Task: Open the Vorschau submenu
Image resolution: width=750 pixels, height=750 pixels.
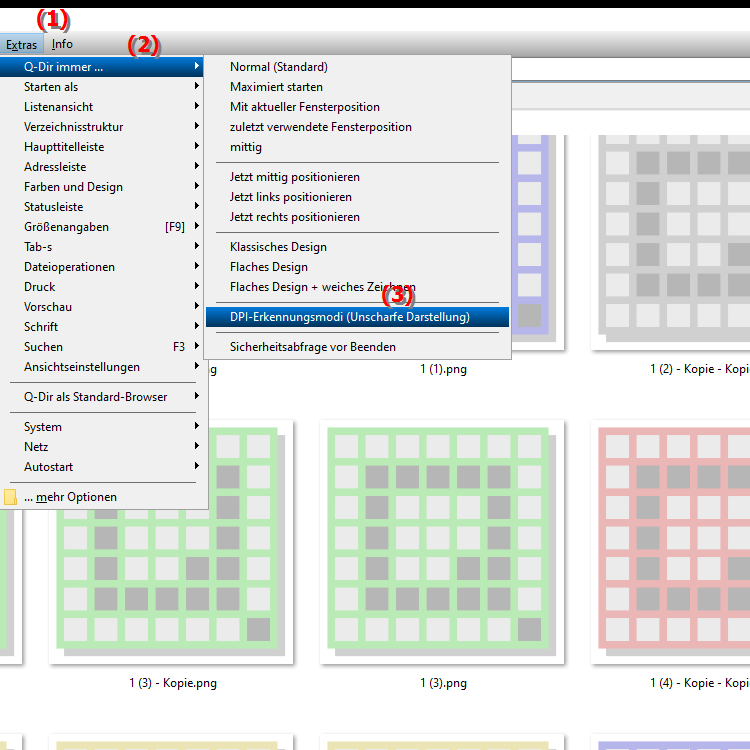Action: click(101, 307)
